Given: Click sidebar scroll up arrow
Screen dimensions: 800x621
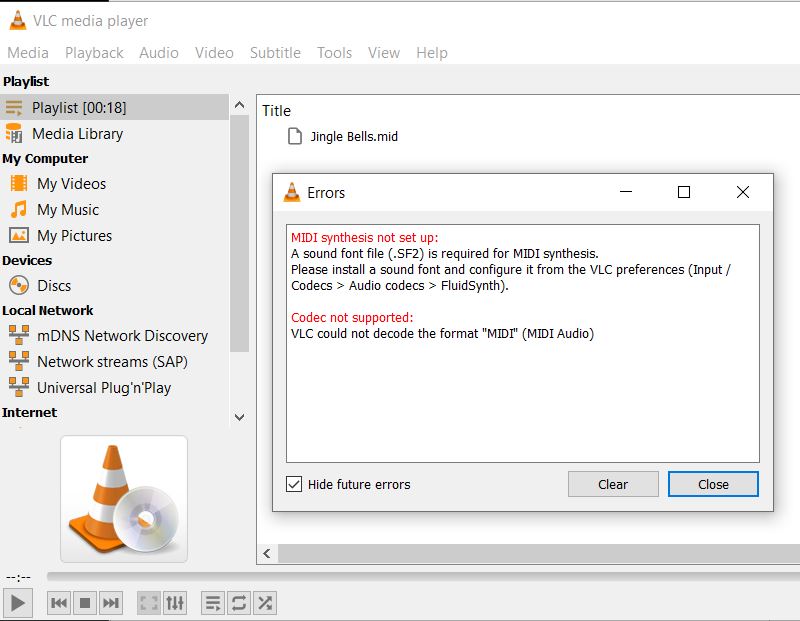Looking at the screenshot, I should (239, 105).
